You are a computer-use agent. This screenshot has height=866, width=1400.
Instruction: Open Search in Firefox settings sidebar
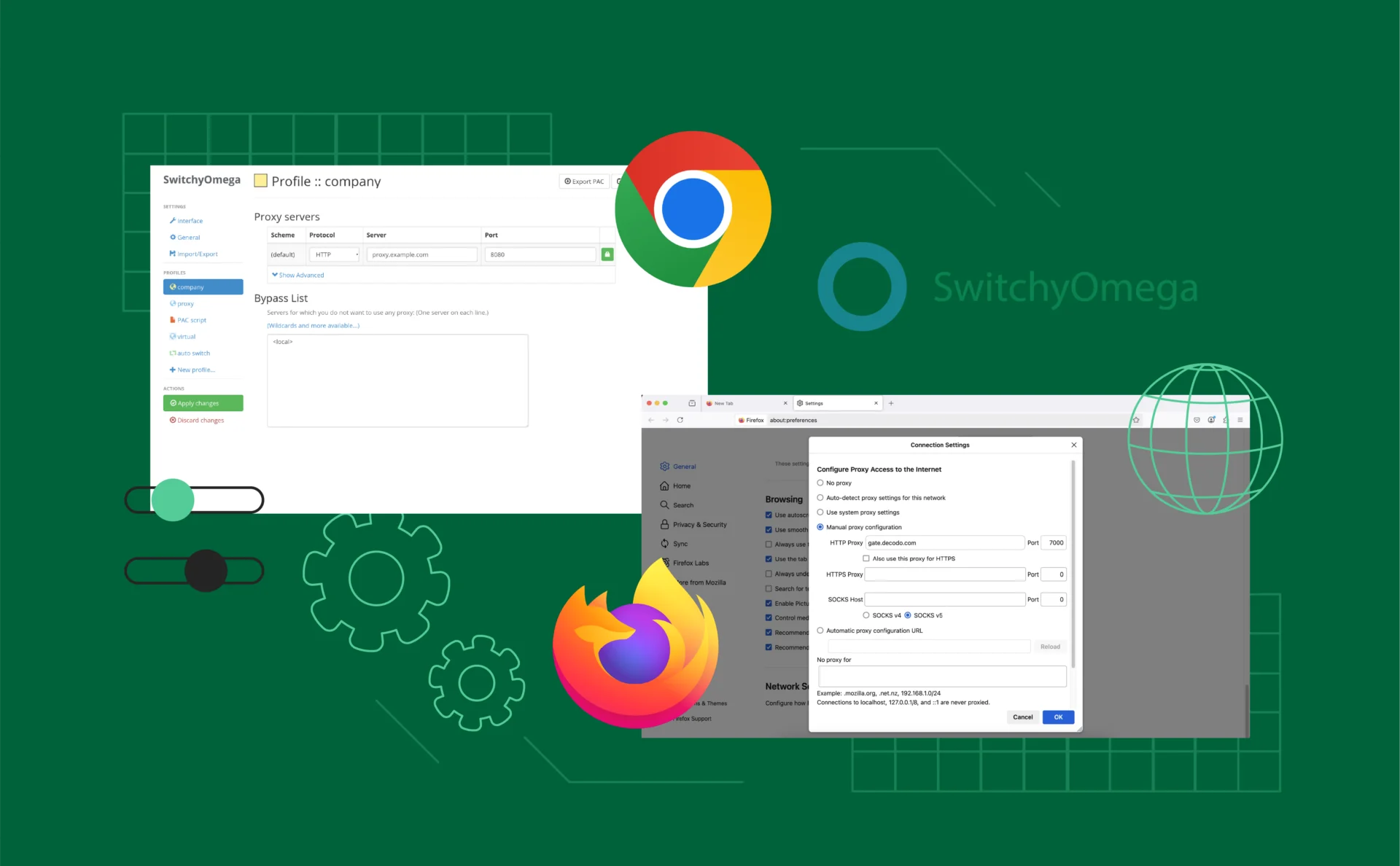677,505
